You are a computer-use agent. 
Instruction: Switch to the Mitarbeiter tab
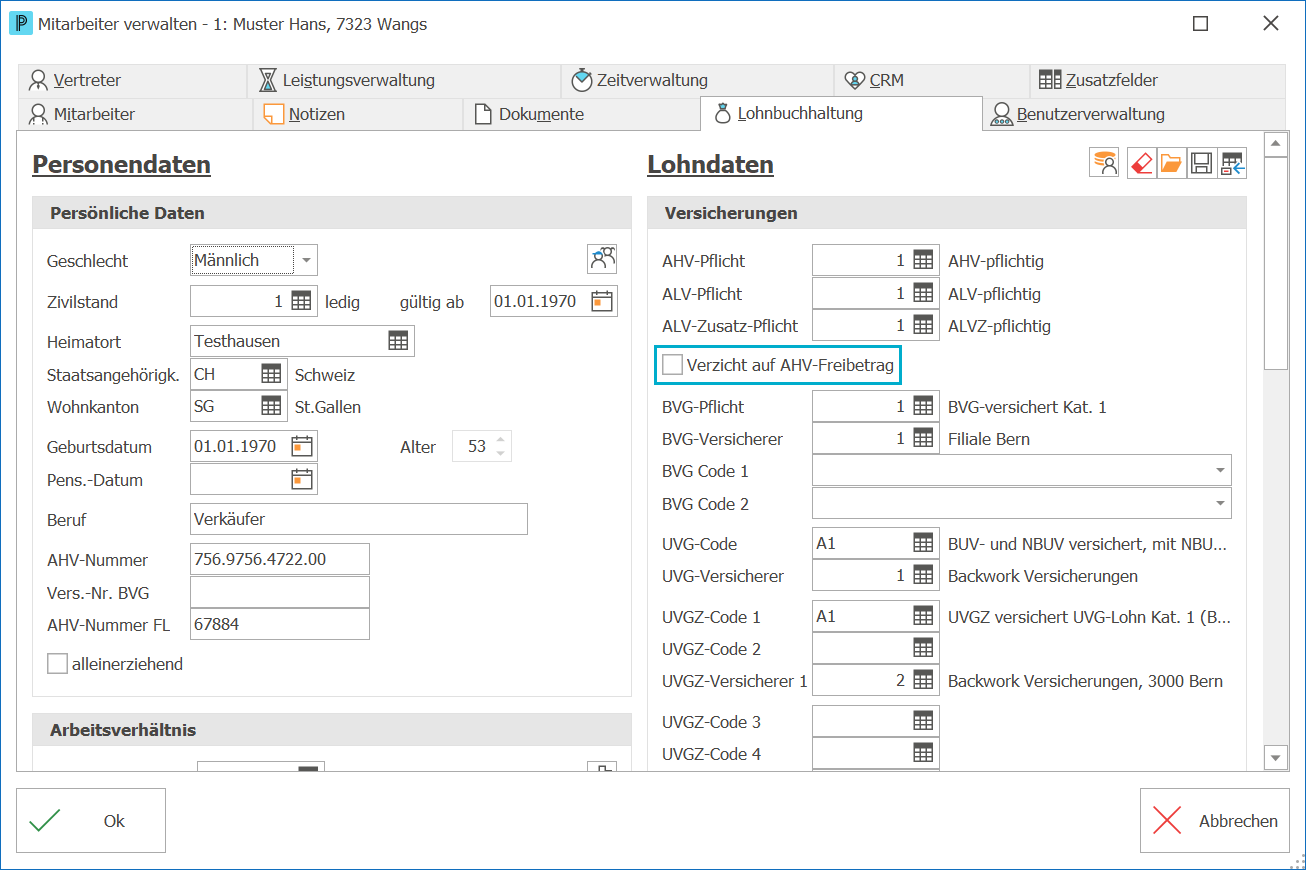(x=135, y=114)
